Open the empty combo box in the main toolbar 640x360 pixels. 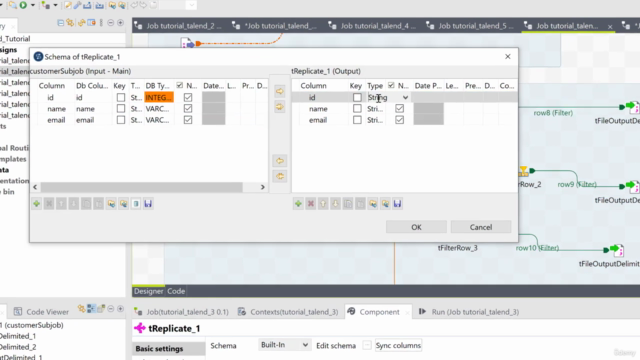(x=178, y=5)
